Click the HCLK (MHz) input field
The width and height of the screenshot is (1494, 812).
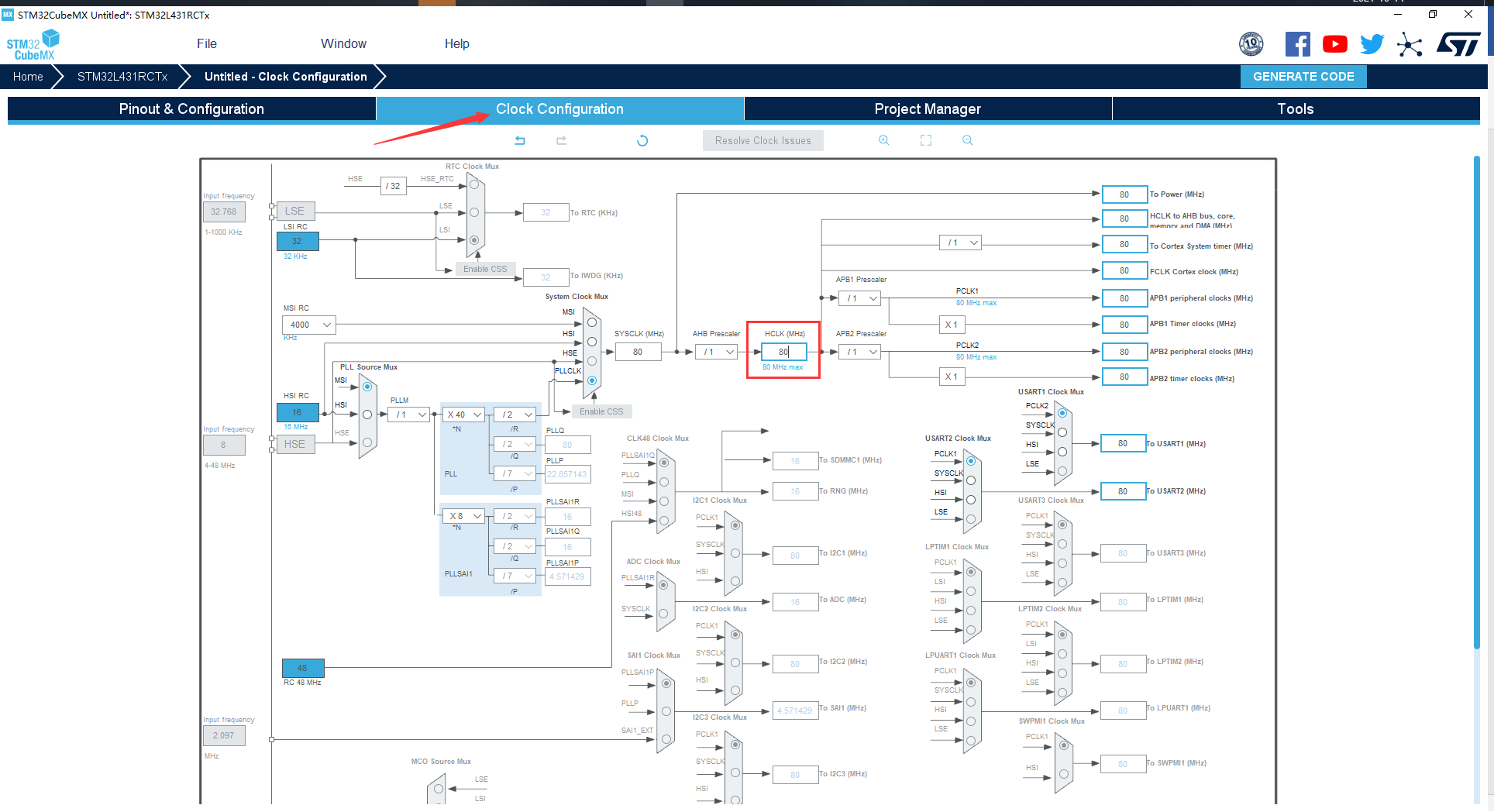coord(783,352)
